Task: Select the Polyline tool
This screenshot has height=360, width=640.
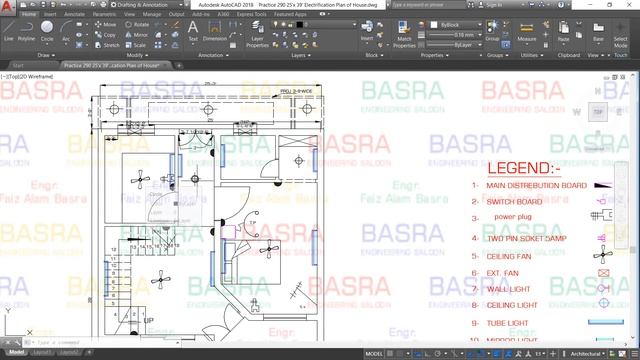Action: tap(26, 31)
